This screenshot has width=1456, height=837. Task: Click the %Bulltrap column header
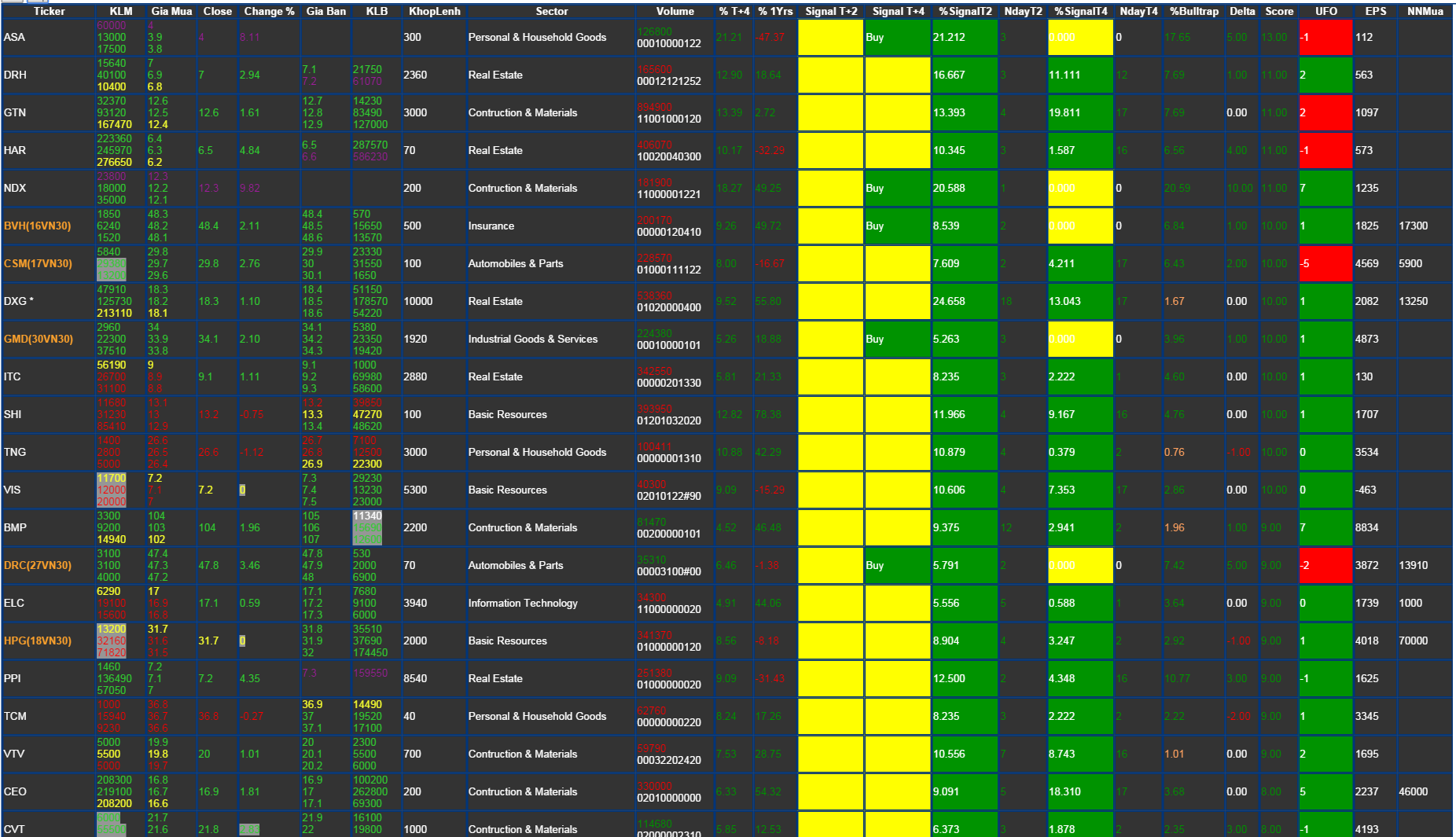(x=1193, y=11)
